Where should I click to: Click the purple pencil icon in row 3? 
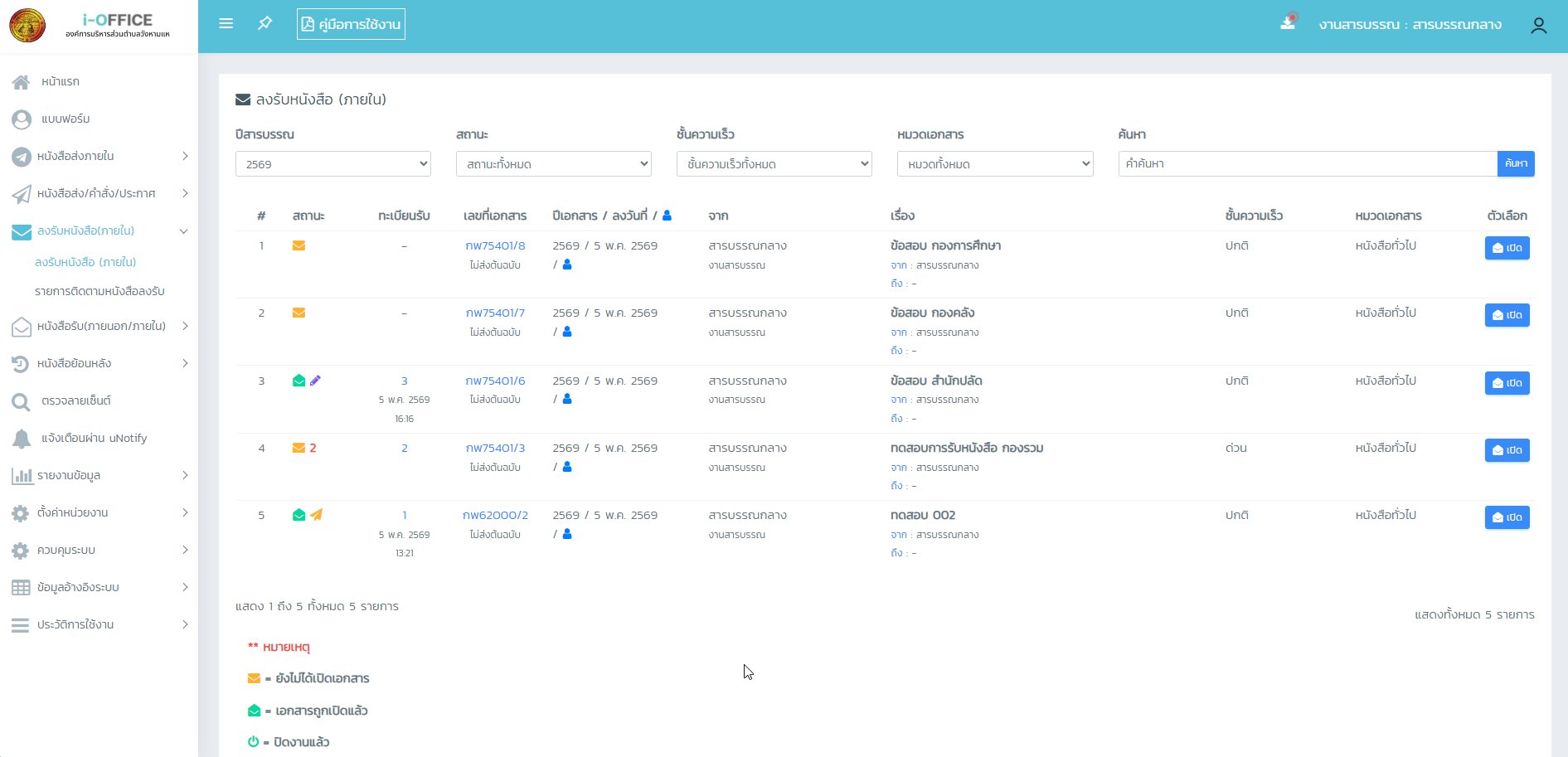(315, 381)
